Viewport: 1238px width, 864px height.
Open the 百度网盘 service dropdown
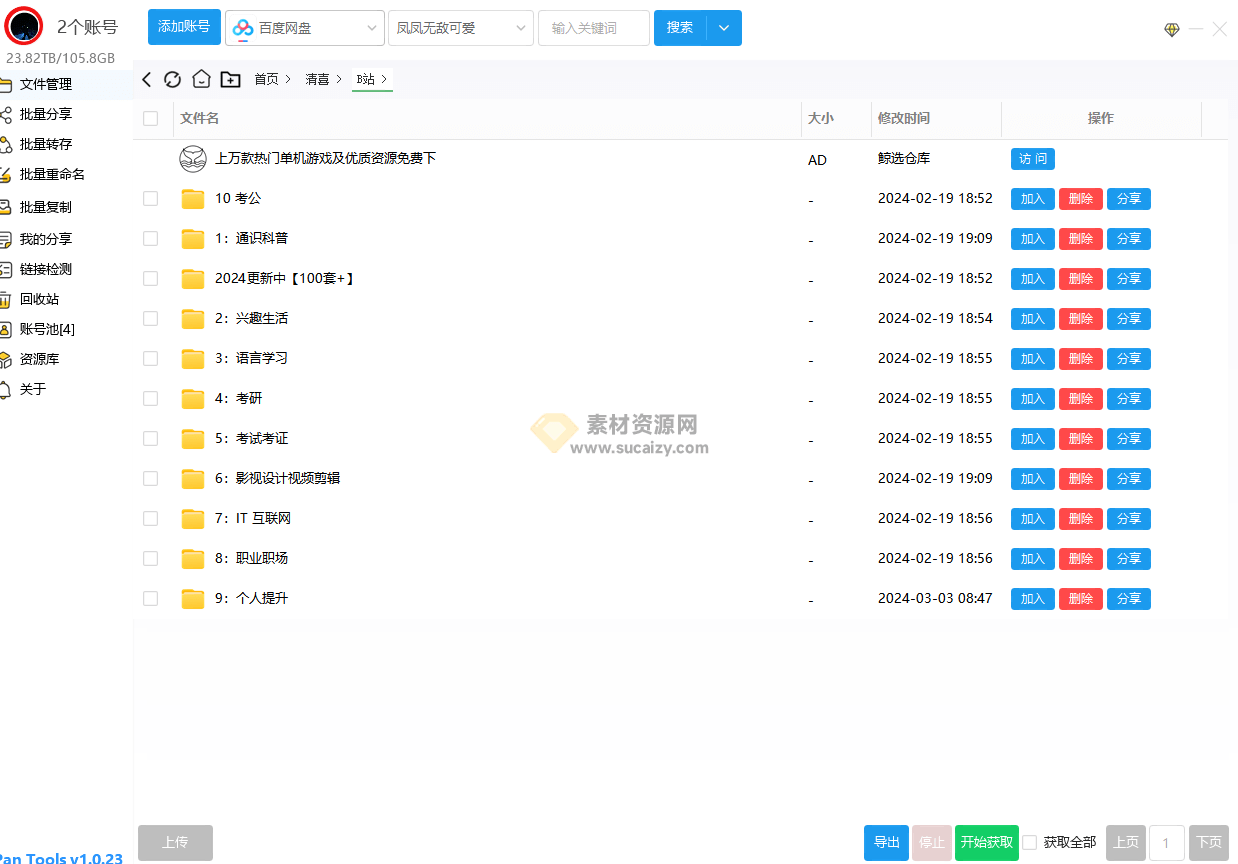point(304,28)
